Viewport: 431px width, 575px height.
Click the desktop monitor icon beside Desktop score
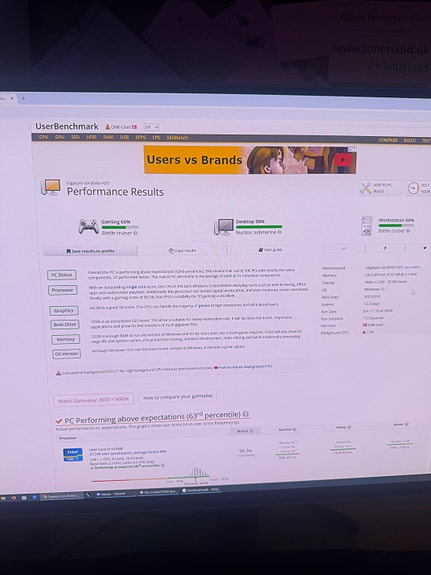[224, 227]
